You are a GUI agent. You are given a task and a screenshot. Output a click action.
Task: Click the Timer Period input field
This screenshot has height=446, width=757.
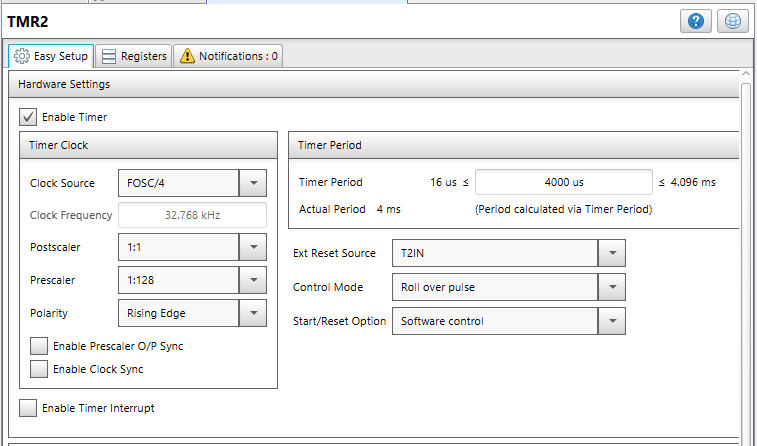coord(563,182)
